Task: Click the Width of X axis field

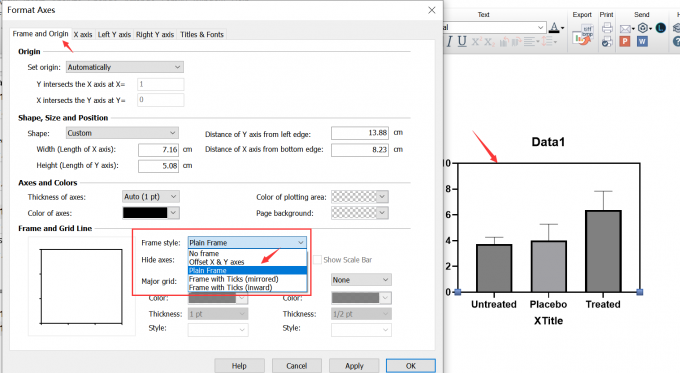Action: 158,150
